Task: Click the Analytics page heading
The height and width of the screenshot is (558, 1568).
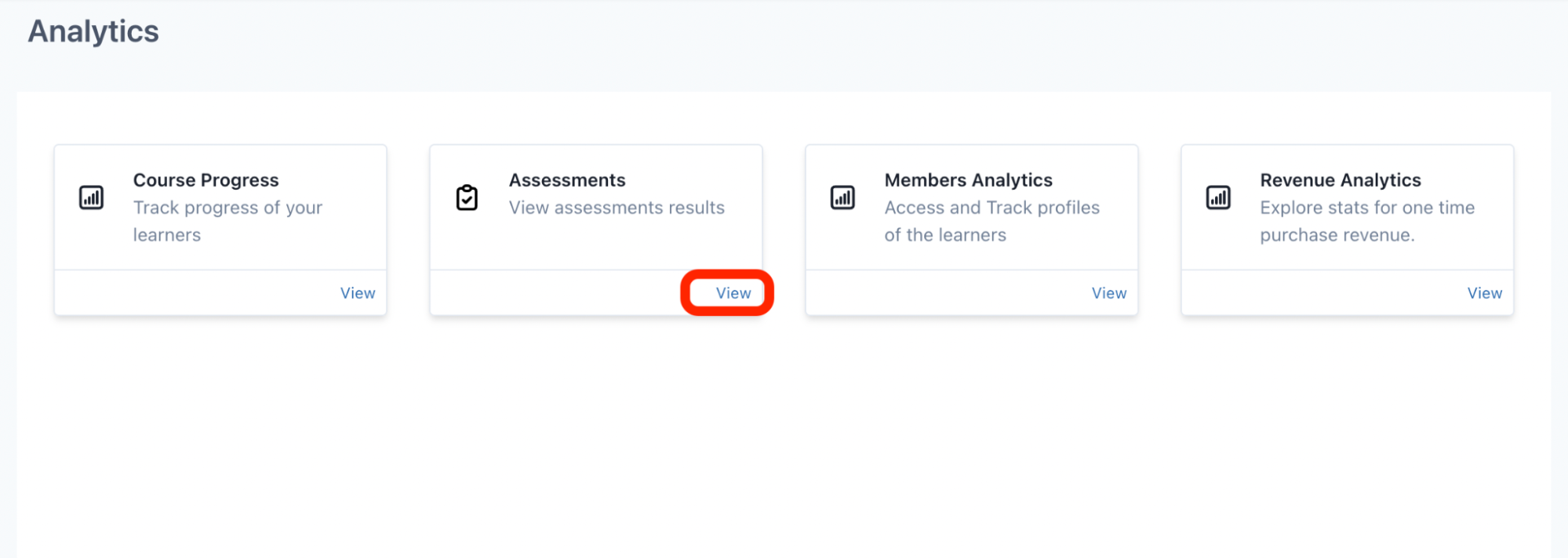Action: 93,31
